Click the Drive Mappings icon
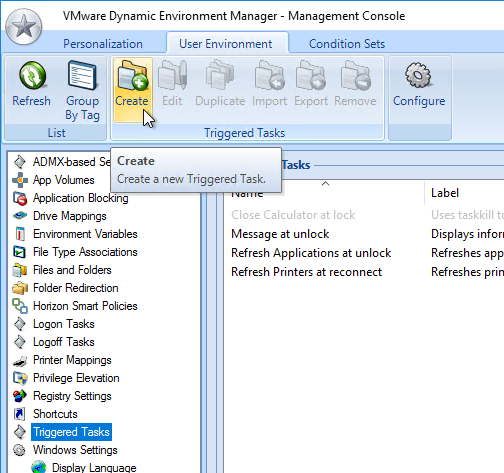 tap(20, 216)
